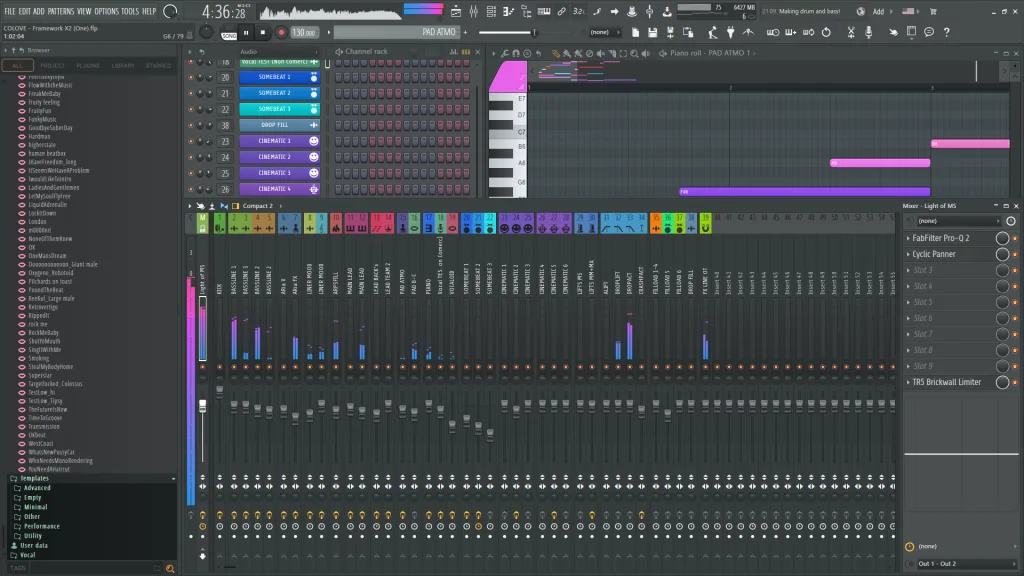Expand the TRS Brickwall Limiter slot arrow
The height and width of the screenshot is (576, 1024).
point(908,383)
